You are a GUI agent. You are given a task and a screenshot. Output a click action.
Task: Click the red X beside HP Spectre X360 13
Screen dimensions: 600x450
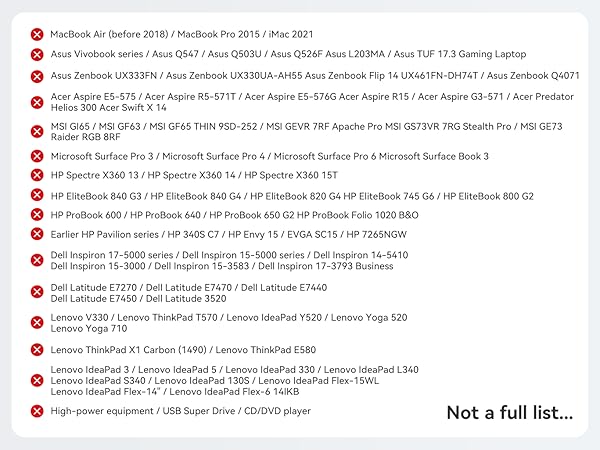coord(37,176)
